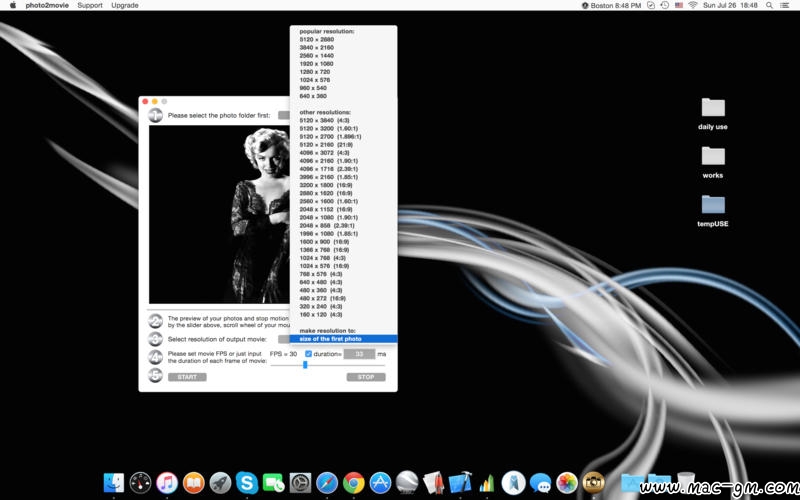This screenshot has height=500, width=800.
Task: Open the Upgrade menu
Action: 124,5
